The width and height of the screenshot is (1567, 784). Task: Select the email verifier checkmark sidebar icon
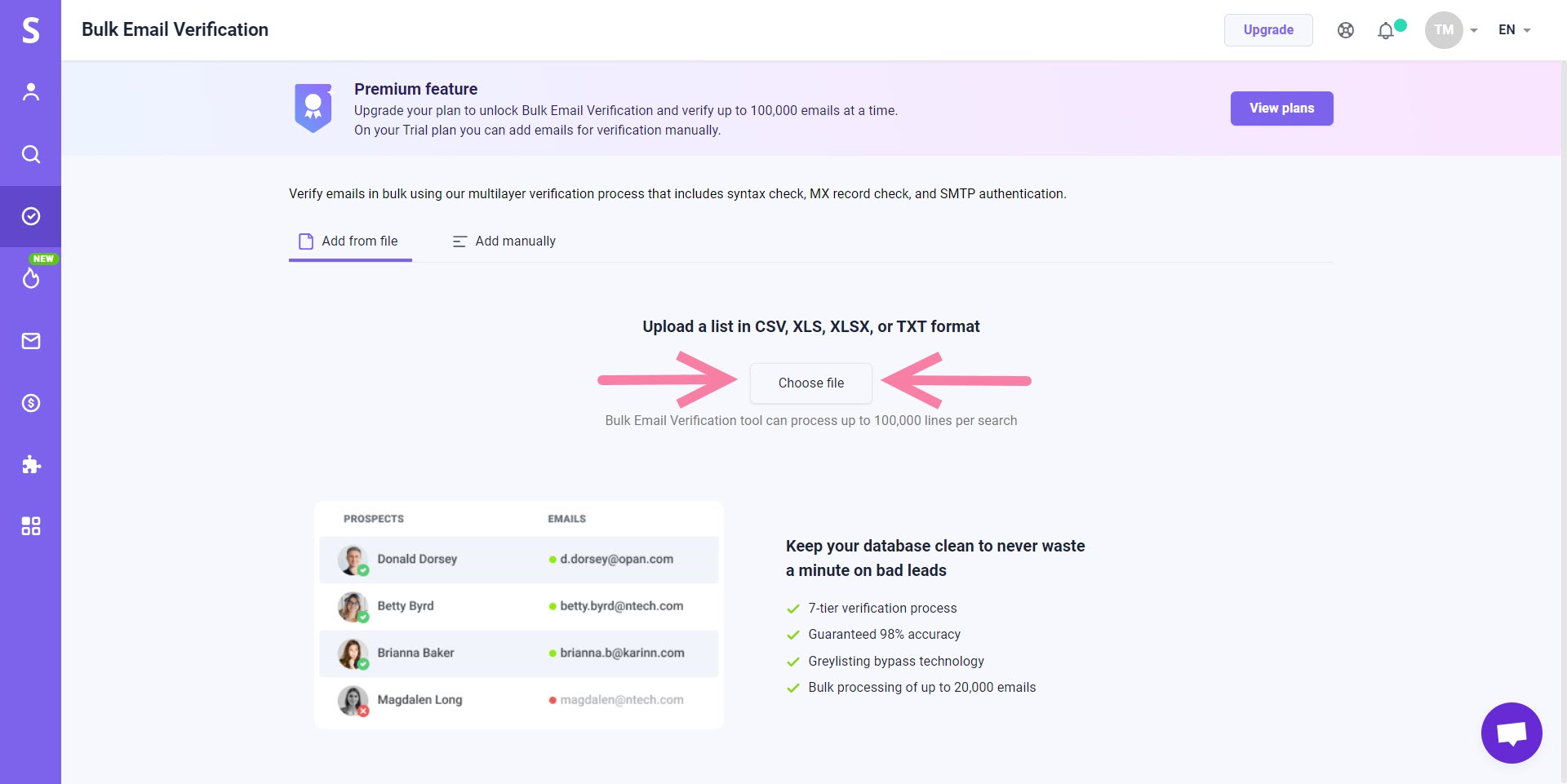tap(30, 216)
